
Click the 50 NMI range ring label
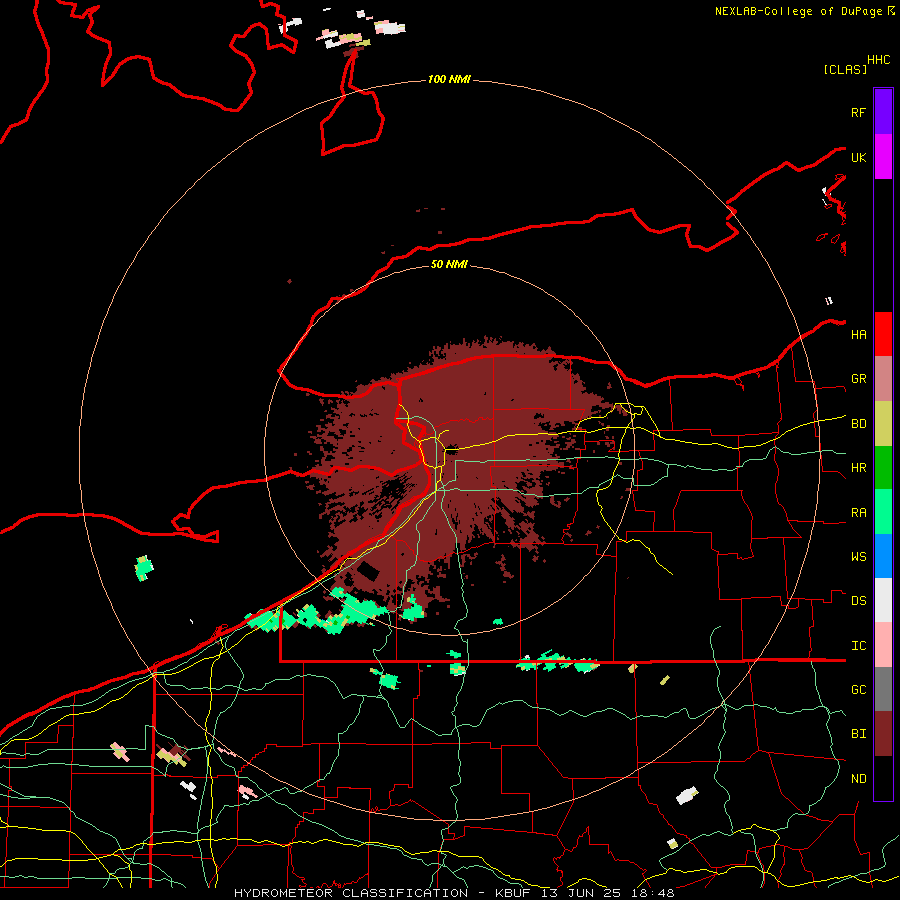(x=449, y=264)
